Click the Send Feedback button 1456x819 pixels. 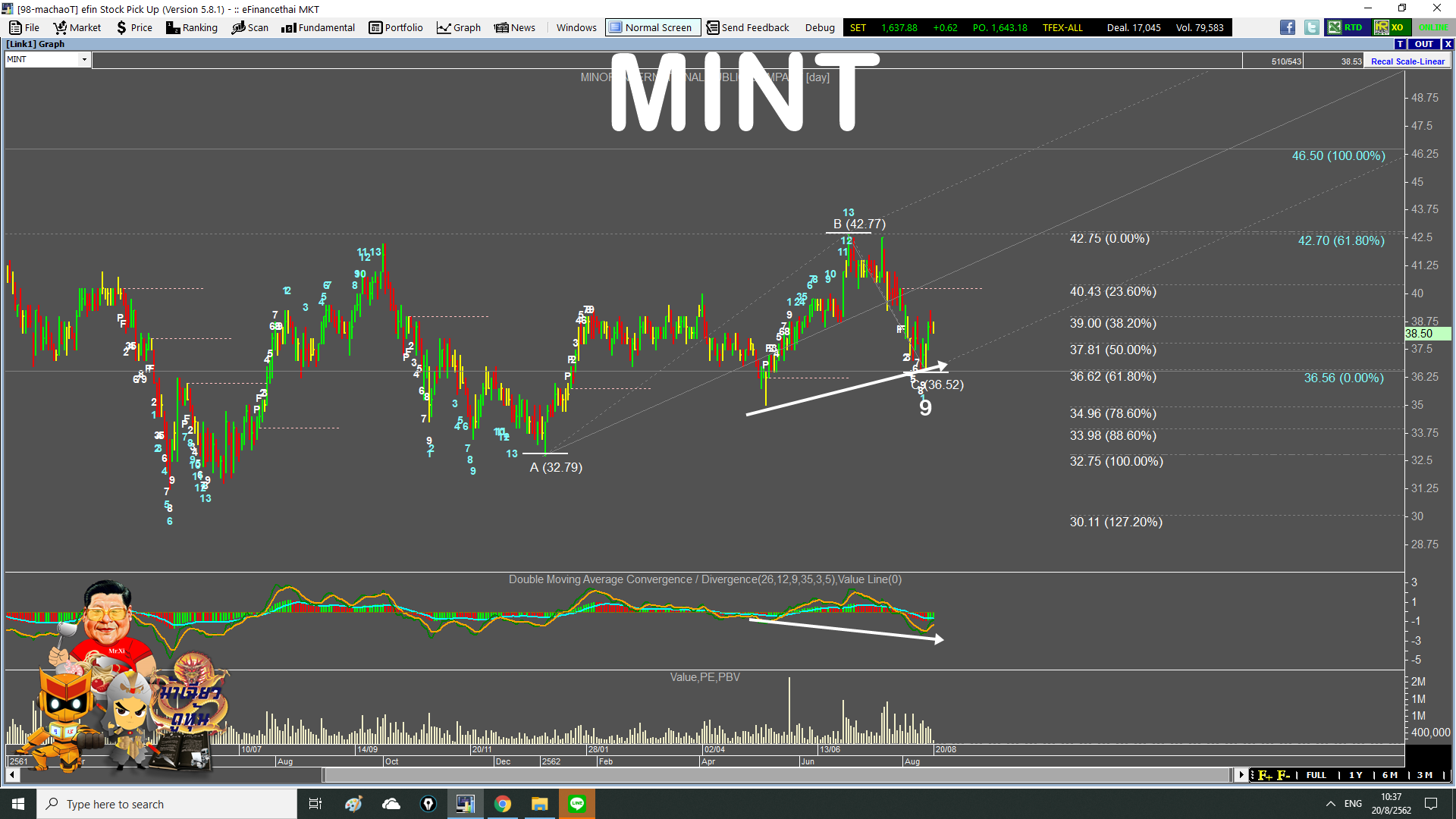point(748,27)
